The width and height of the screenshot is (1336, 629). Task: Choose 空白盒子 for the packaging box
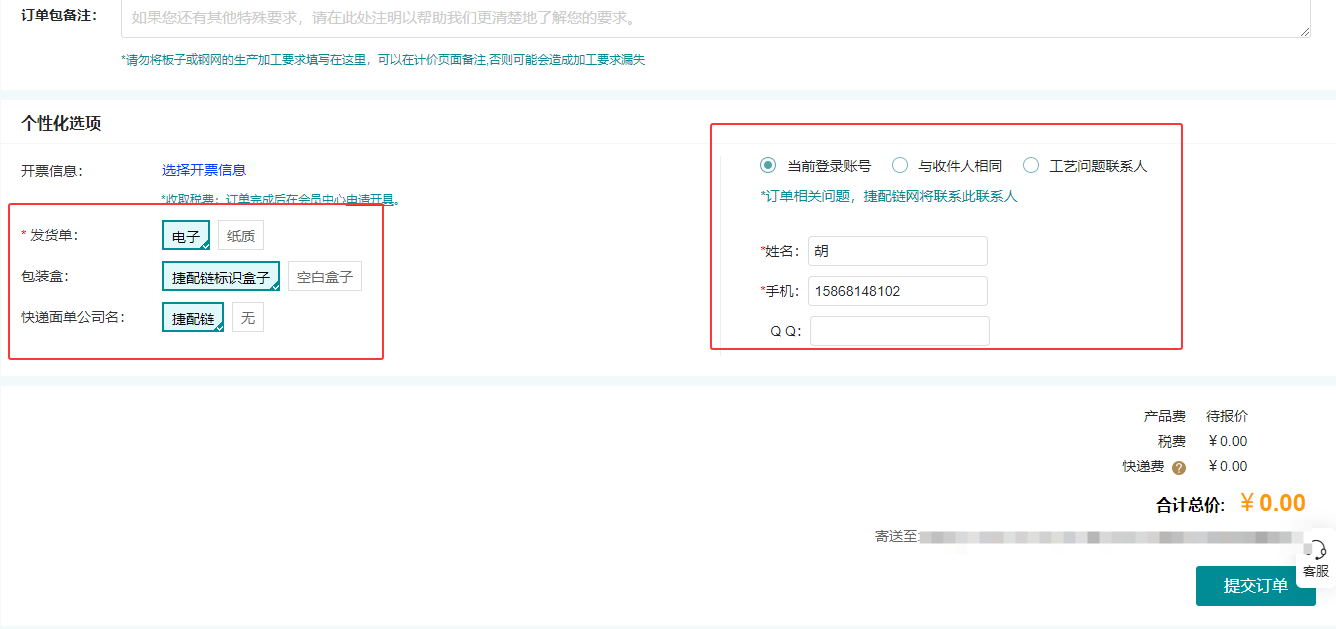(x=325, y=277)
